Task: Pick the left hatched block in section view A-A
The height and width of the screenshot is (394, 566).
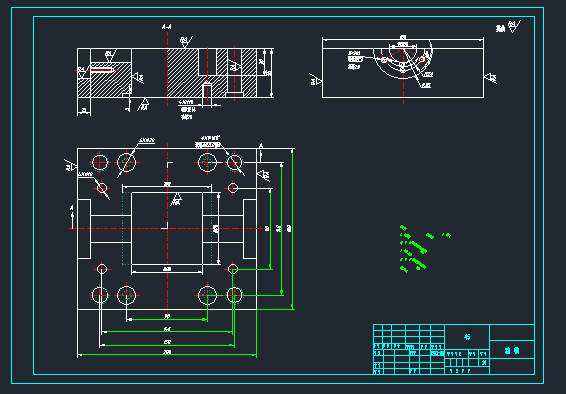Action: [x=104, y=80]
